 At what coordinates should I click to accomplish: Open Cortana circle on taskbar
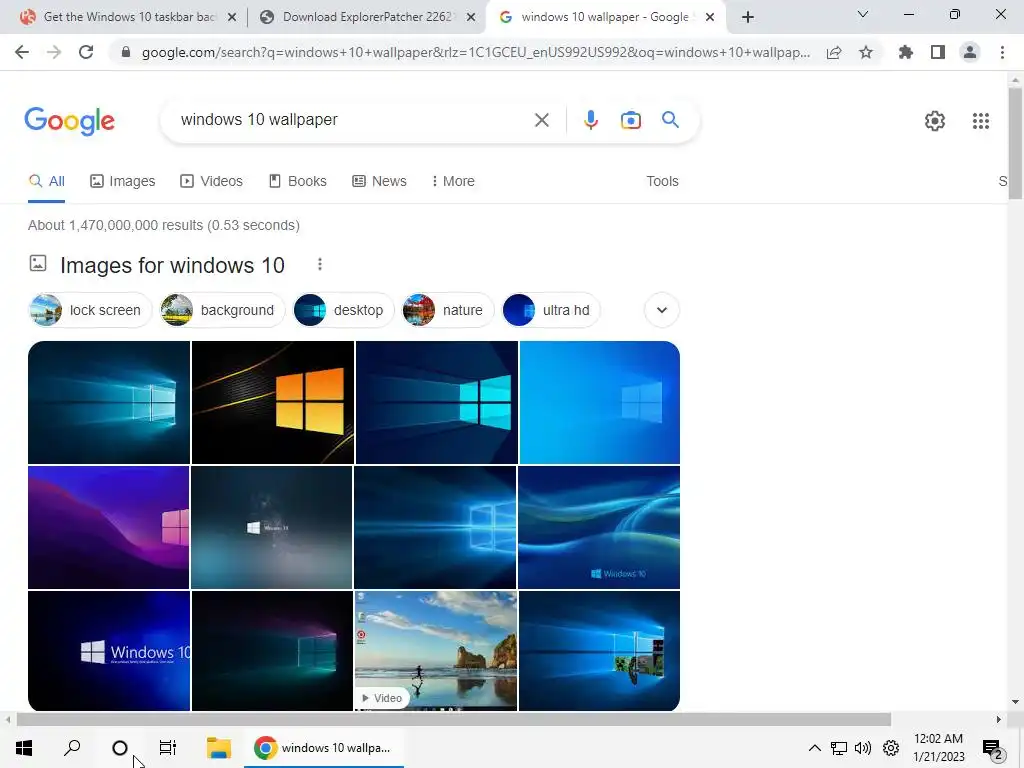click(x=120, y=748)
